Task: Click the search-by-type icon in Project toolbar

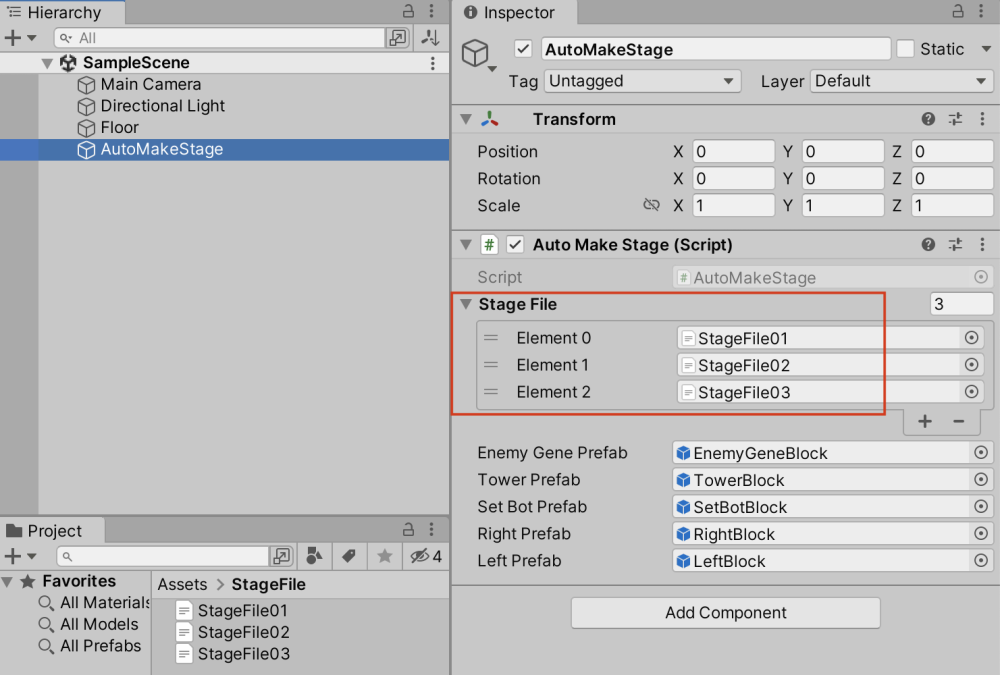Action: click(x=315, y=556)
